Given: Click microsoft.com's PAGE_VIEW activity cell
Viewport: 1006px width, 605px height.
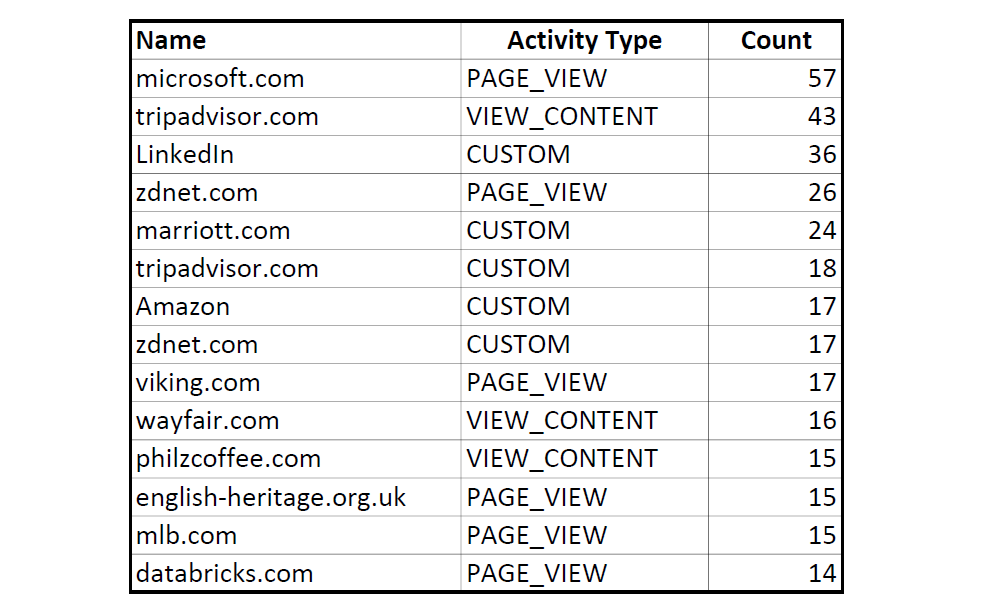Looking at the screenshot, I should [584, 79].
